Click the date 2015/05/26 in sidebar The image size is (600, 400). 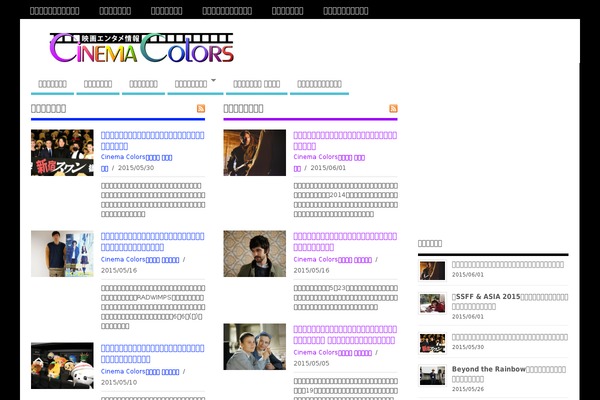[x=468, y=389]
